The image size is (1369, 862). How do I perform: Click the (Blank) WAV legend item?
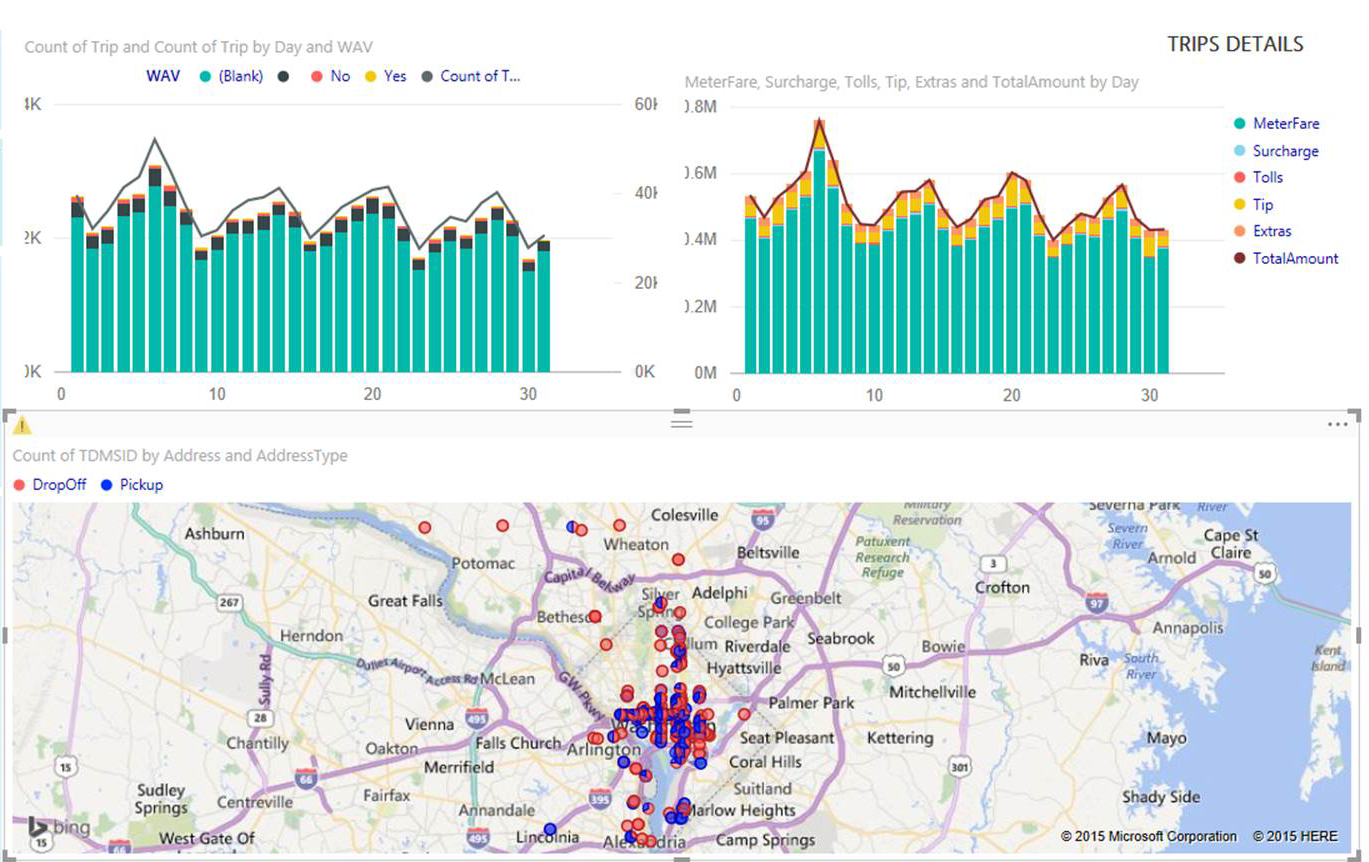[231, 76]
